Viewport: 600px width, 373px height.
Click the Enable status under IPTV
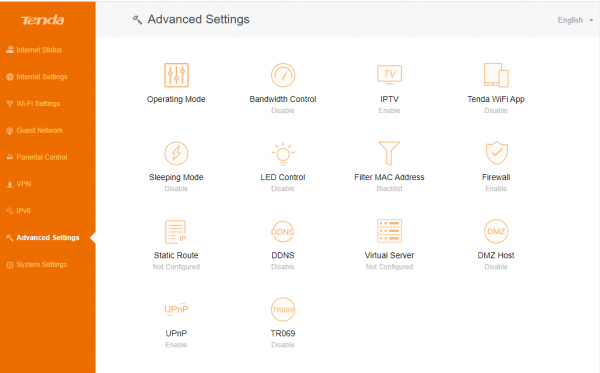click(x=389, y=111)
